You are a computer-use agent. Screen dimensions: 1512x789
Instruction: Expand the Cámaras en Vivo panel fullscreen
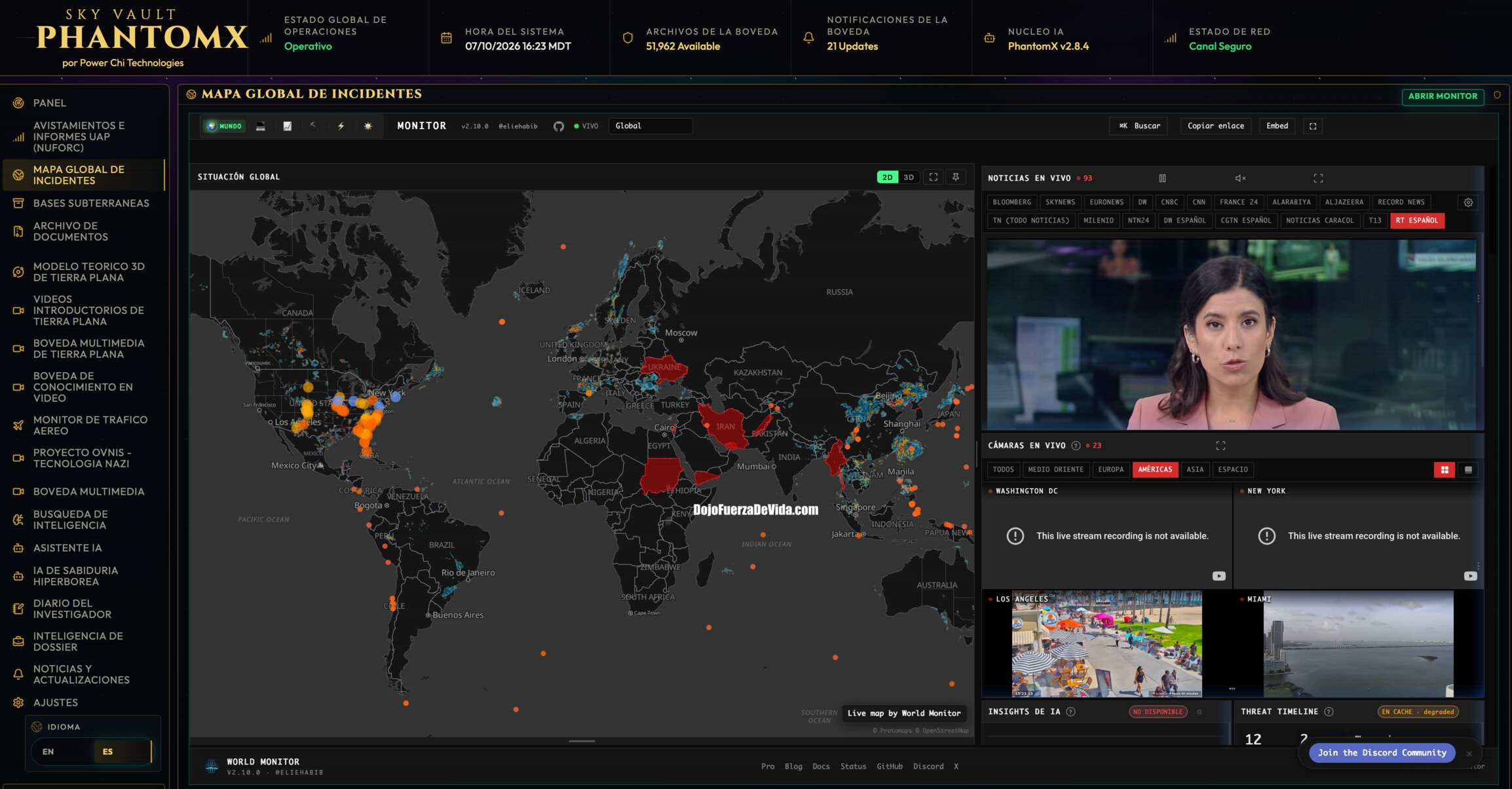(x=1220, y=446)
